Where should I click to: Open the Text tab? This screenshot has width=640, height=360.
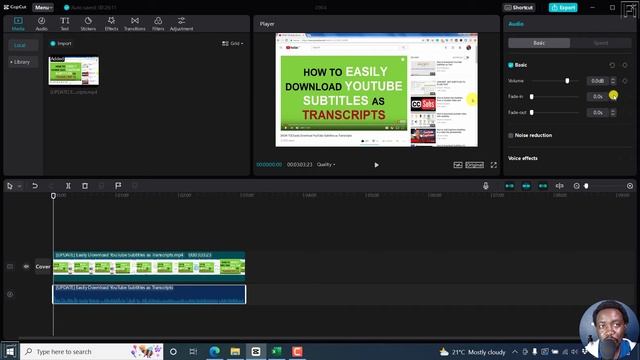click(x=64, y=24)
